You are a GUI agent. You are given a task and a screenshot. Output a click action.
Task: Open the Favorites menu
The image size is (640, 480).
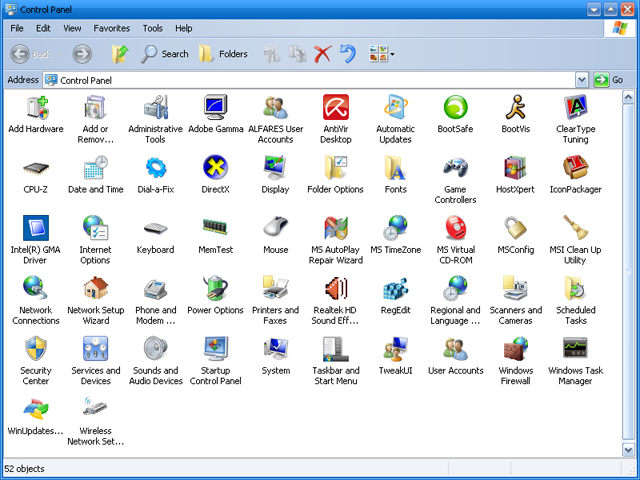111,28
